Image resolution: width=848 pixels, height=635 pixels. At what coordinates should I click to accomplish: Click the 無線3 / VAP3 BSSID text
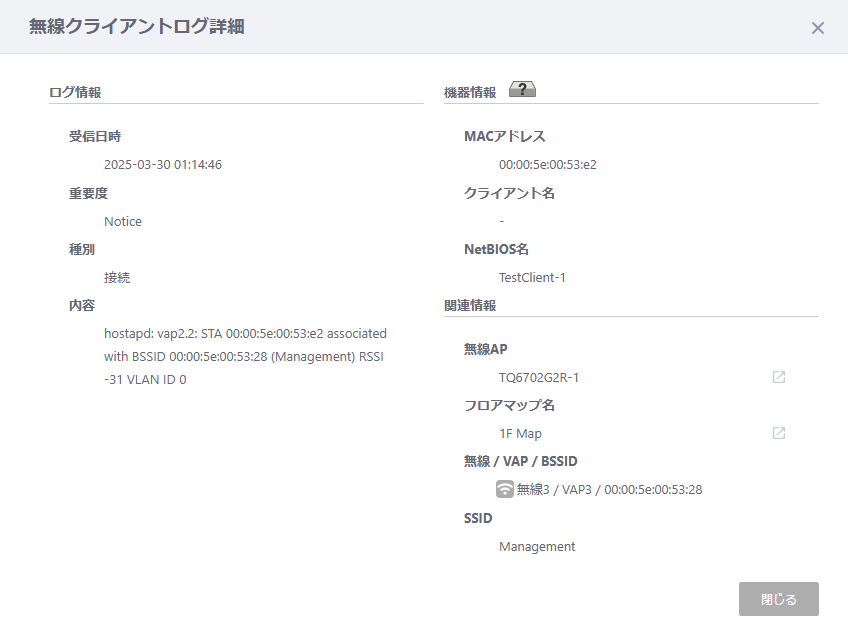pos(610,490)
